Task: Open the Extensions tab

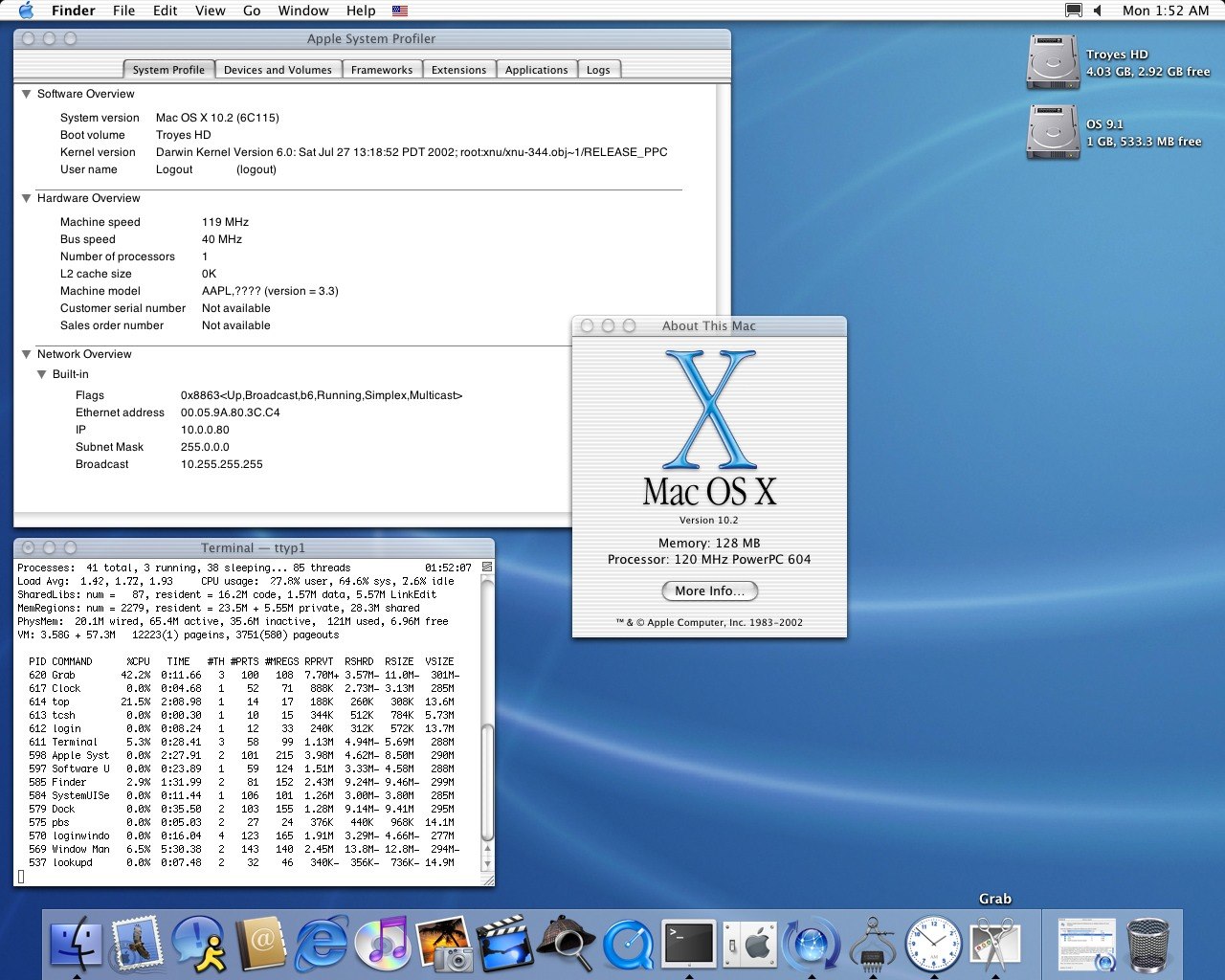Action: coord(458,70)
